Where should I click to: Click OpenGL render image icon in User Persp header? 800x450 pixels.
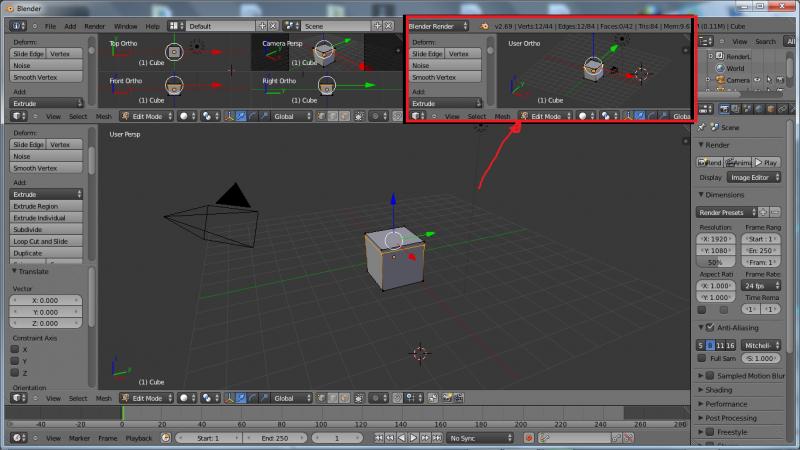(x=446, y=398)
